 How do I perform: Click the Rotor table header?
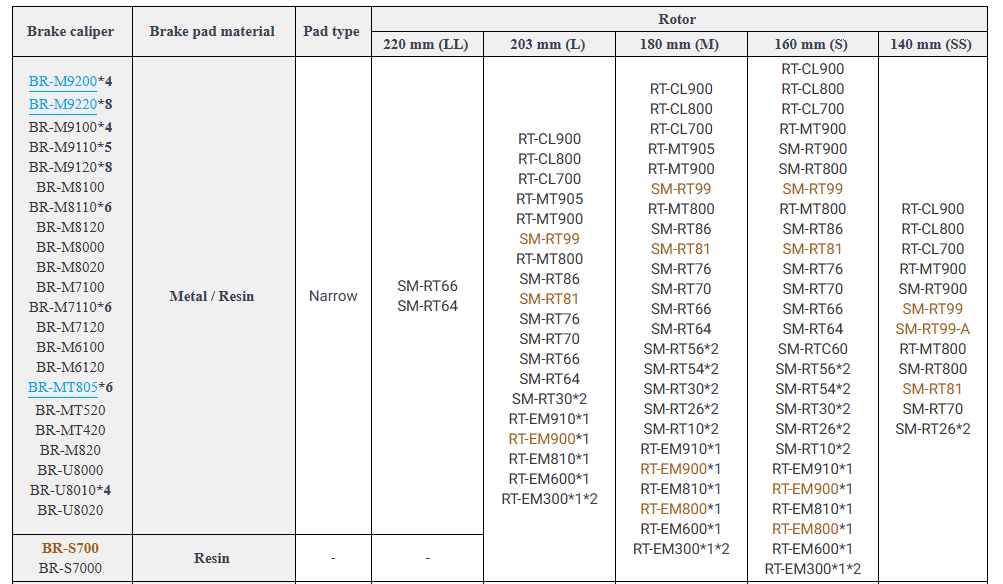pyautogui.click(x=677, y=19)
